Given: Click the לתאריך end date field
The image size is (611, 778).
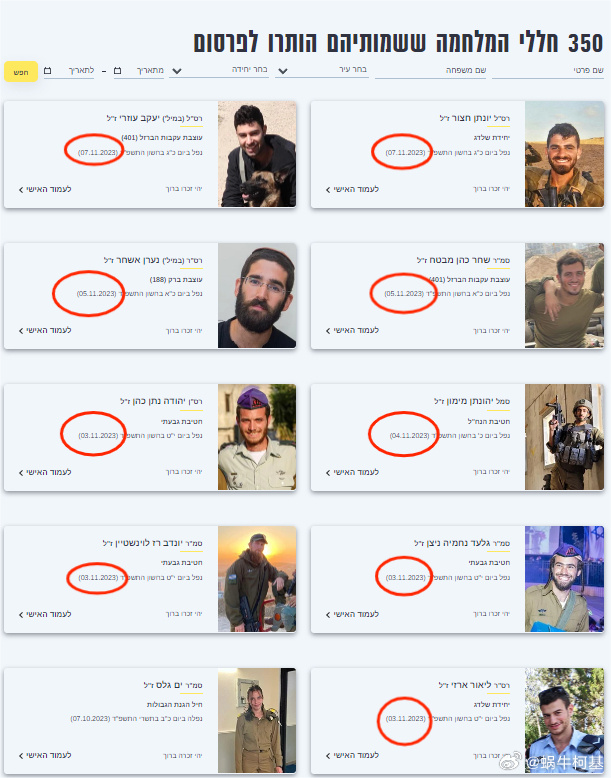Looking at the screenshot, I should [69, 70].
